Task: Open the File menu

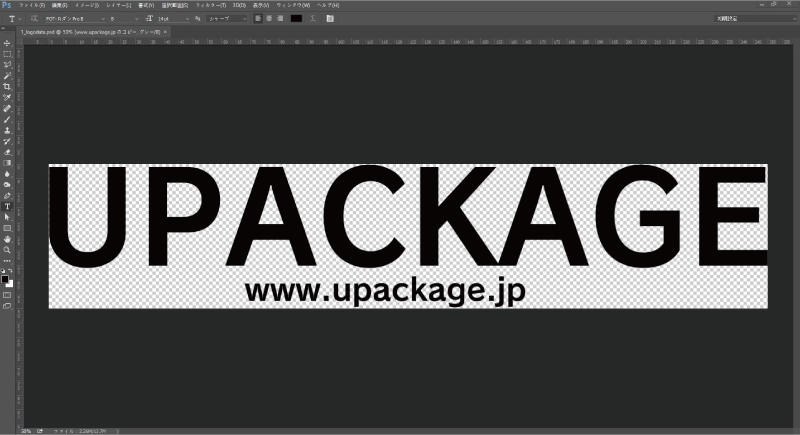Action: 32,5
